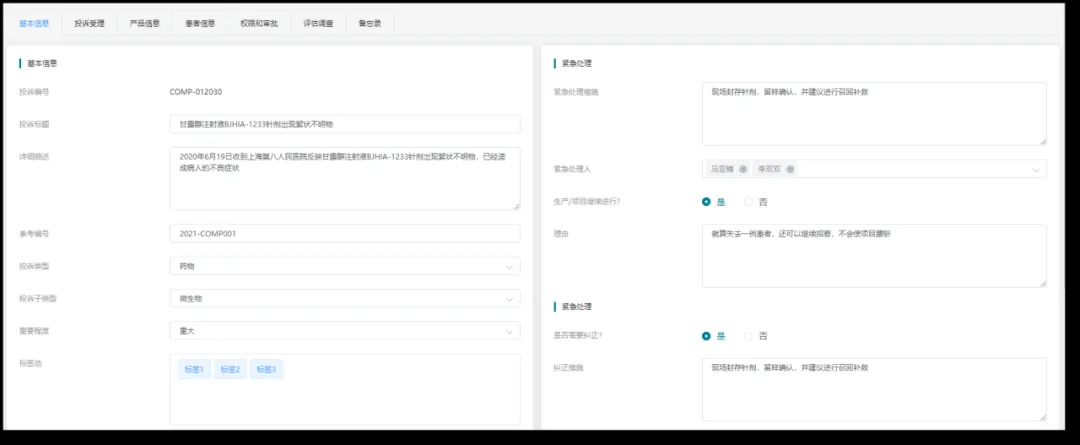This screenshot has height=445, width=1080.
Task: Focus the 投诉标题 input field
Action: click(345, 124)
